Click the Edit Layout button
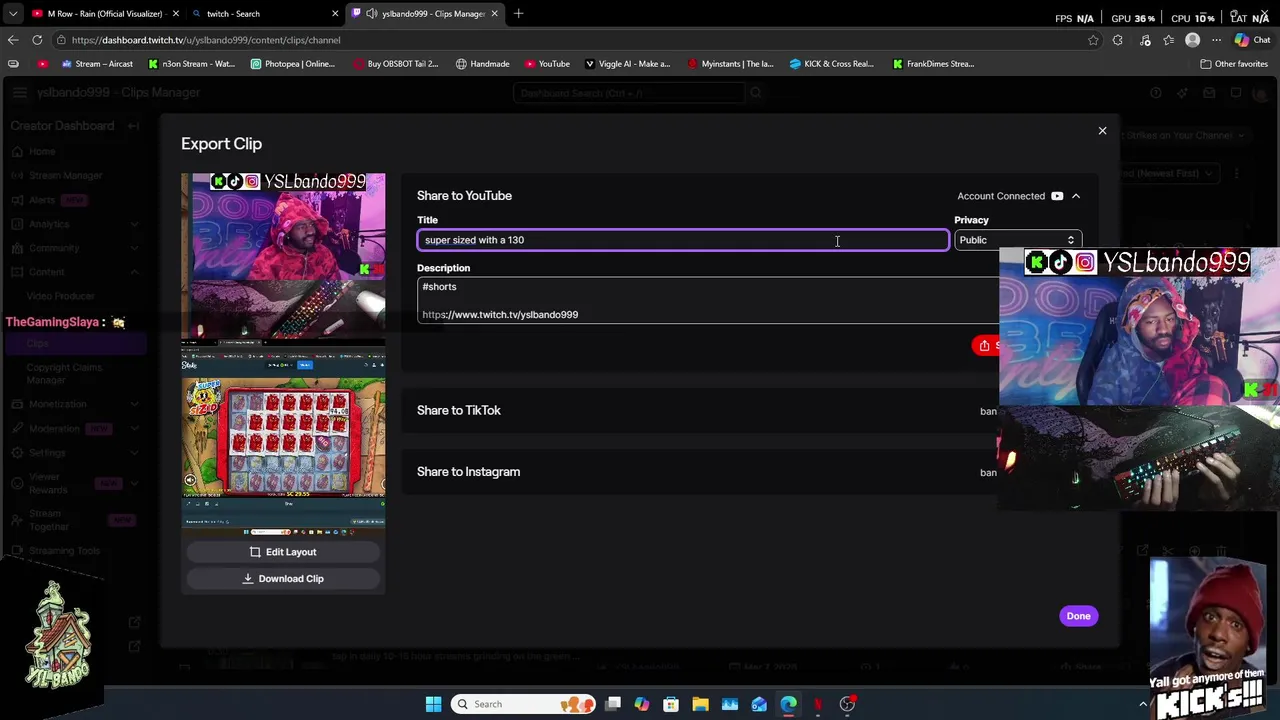The height and width of the screenshot is (720, 1280). click(283, 552)
